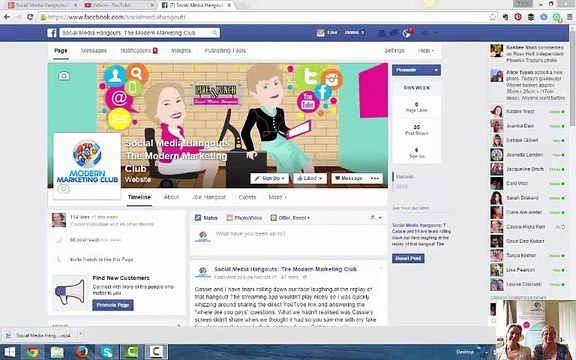Screen dimensions: 576x360
Task: Open Skype from the taskbar
Action: (107, 352)
